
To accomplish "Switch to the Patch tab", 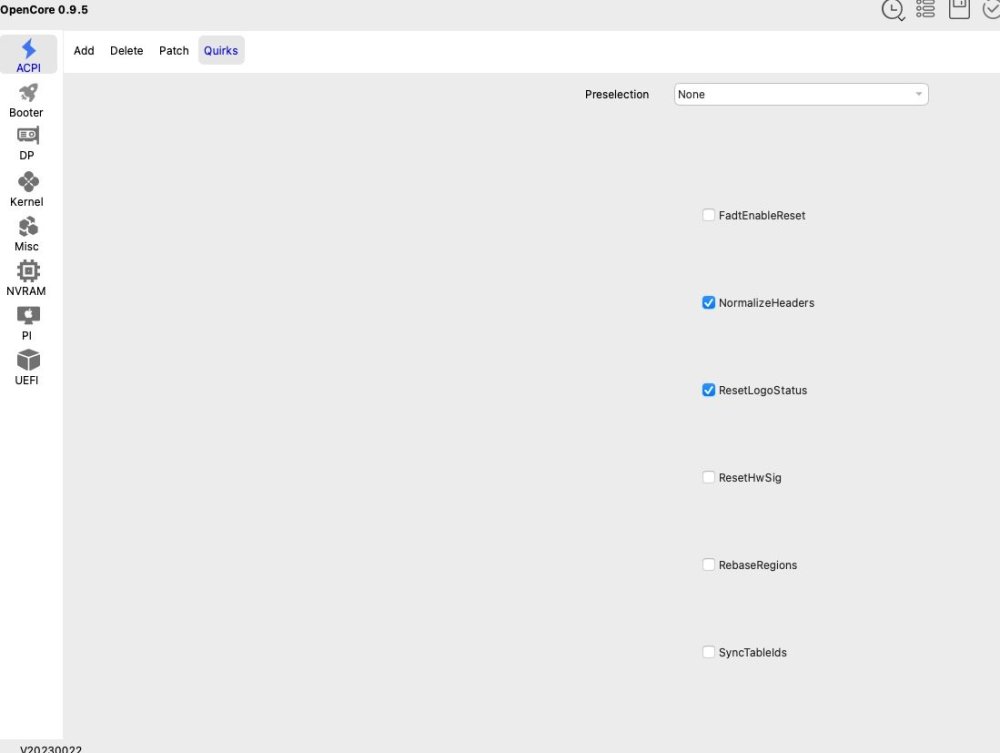I will 173,50.
